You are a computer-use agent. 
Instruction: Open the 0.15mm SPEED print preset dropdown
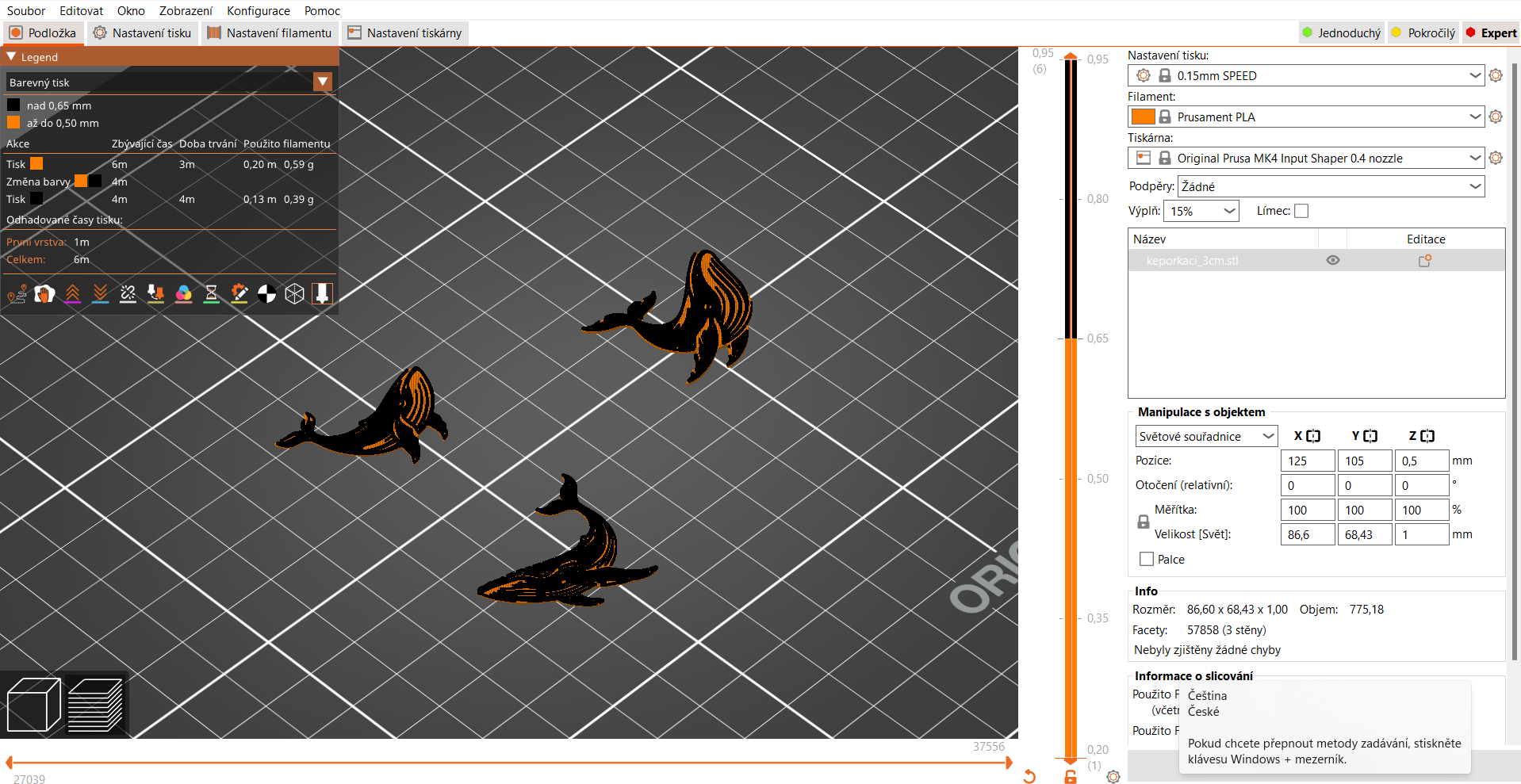(1306, 75)
